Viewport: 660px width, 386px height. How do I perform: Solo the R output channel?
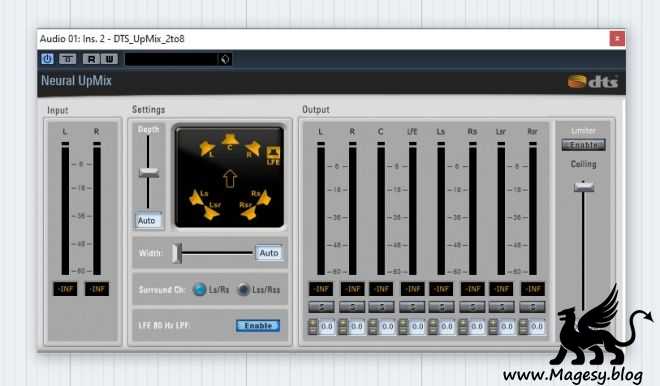click(352, 307)
